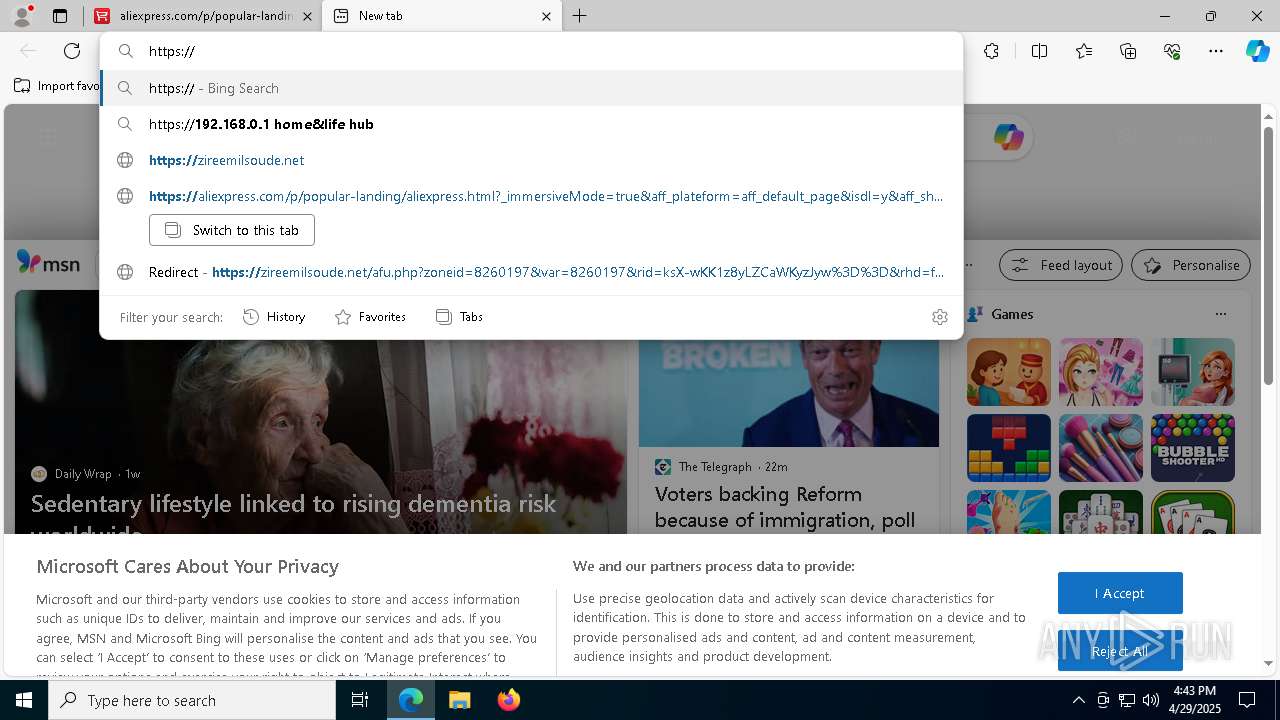
Task: Select the Redirect zireemilsoude.net suggestion
Action: coord(531,272)
